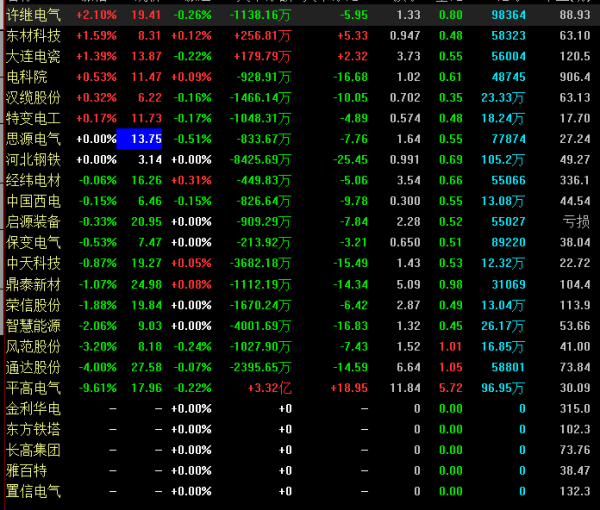Click the 96.95万 volume value
Screen dimensions: 600x510
pos(503,388)
